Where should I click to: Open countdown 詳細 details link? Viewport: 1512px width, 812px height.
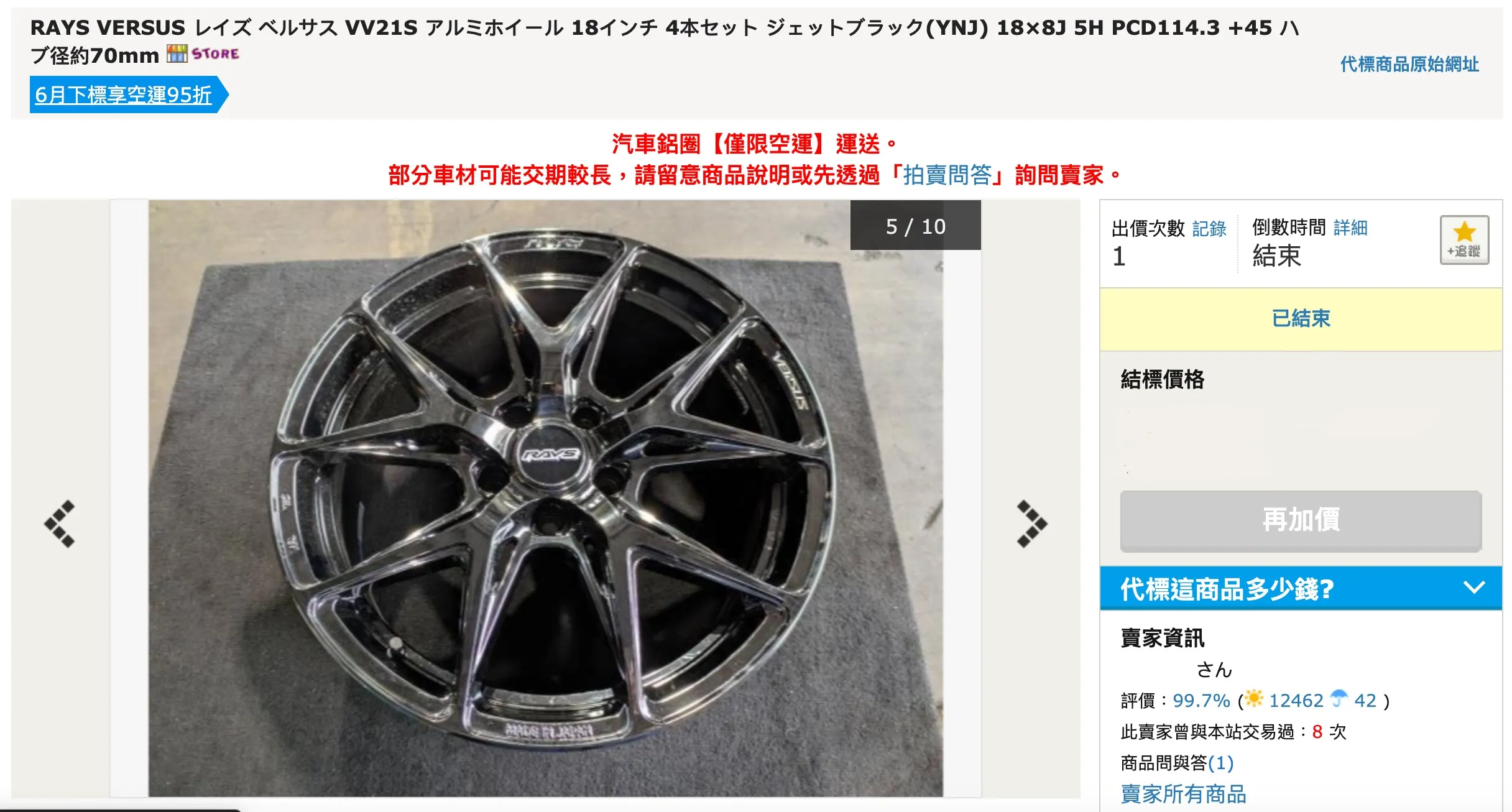tap(1350, 228)
